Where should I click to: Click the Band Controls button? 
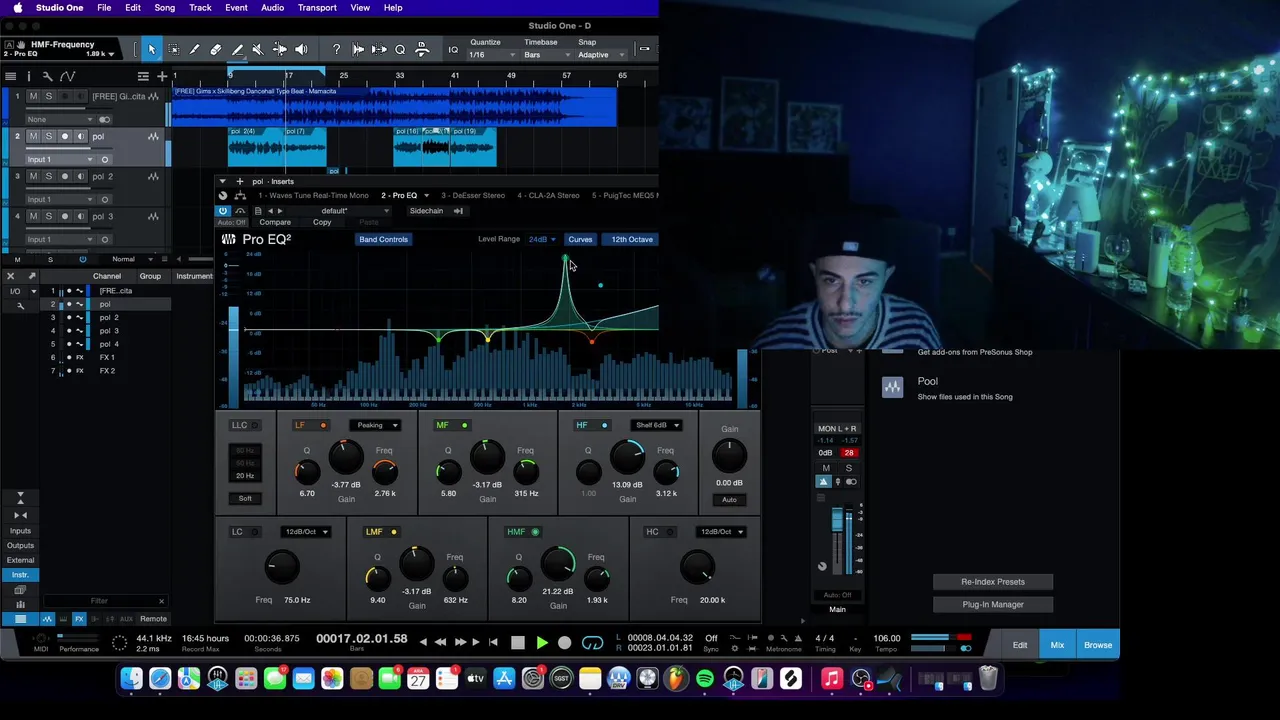coord(383,239)
